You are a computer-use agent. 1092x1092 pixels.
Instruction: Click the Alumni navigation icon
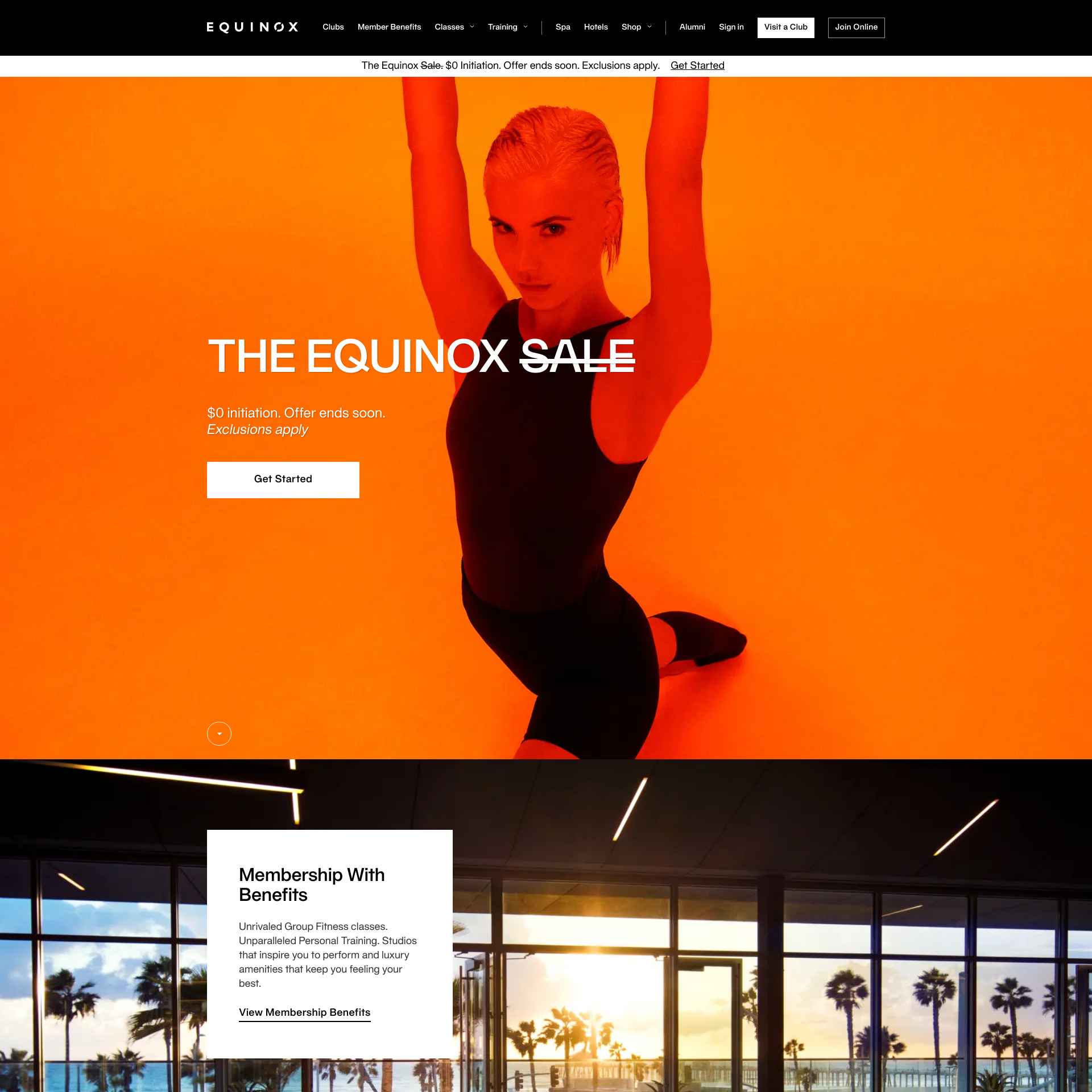[x=692, y=27]
